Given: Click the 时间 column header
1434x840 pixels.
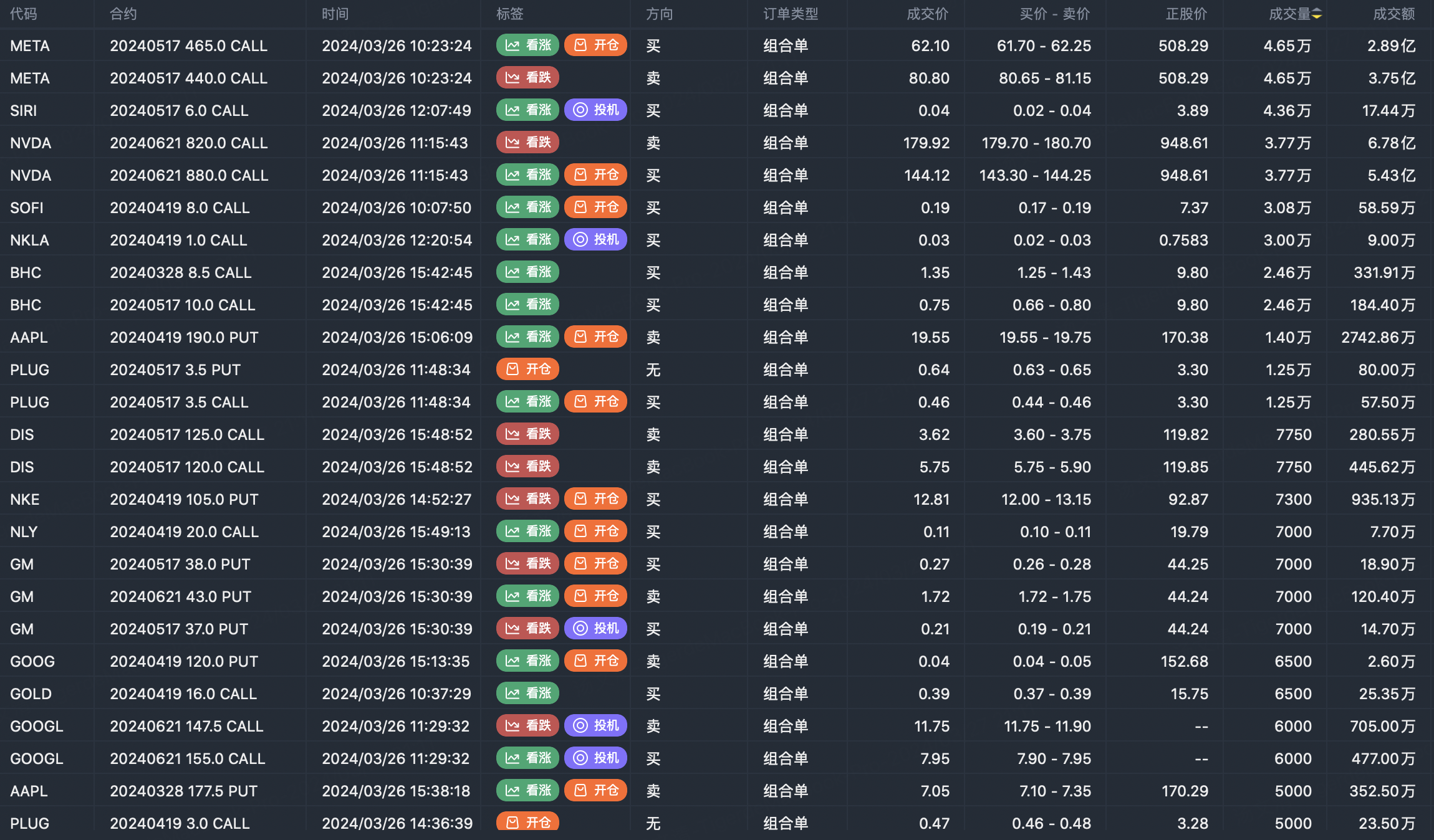Looking at the screenshot, I should pos(335,14).
